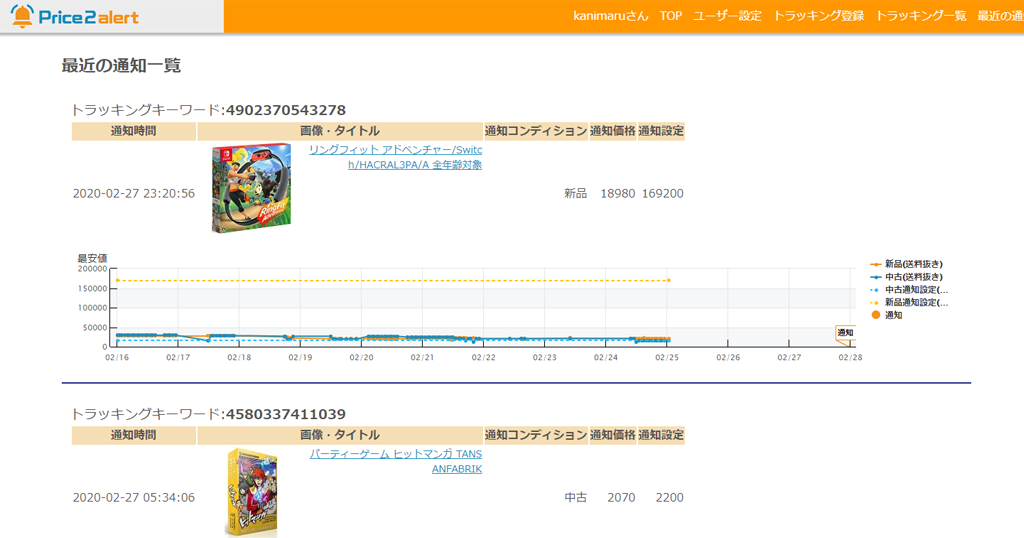Open トラッキング一覧 in navigation
Image resolution: width=1024 pixels, height=538 pixels.
(921, 16)
